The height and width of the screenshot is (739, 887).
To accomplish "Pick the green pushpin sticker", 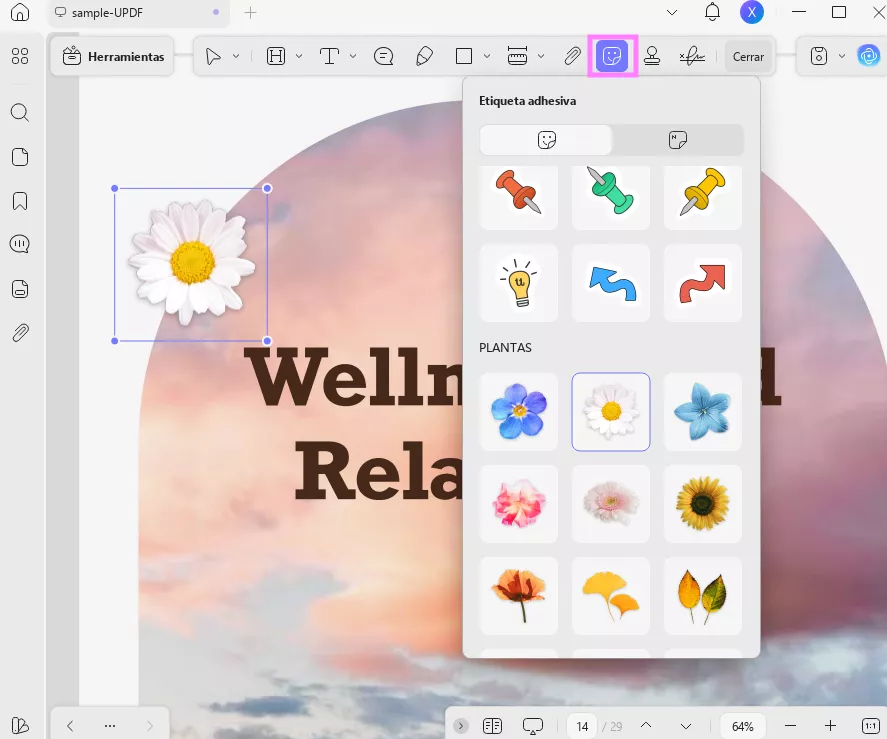I will (x=611, y=195).
